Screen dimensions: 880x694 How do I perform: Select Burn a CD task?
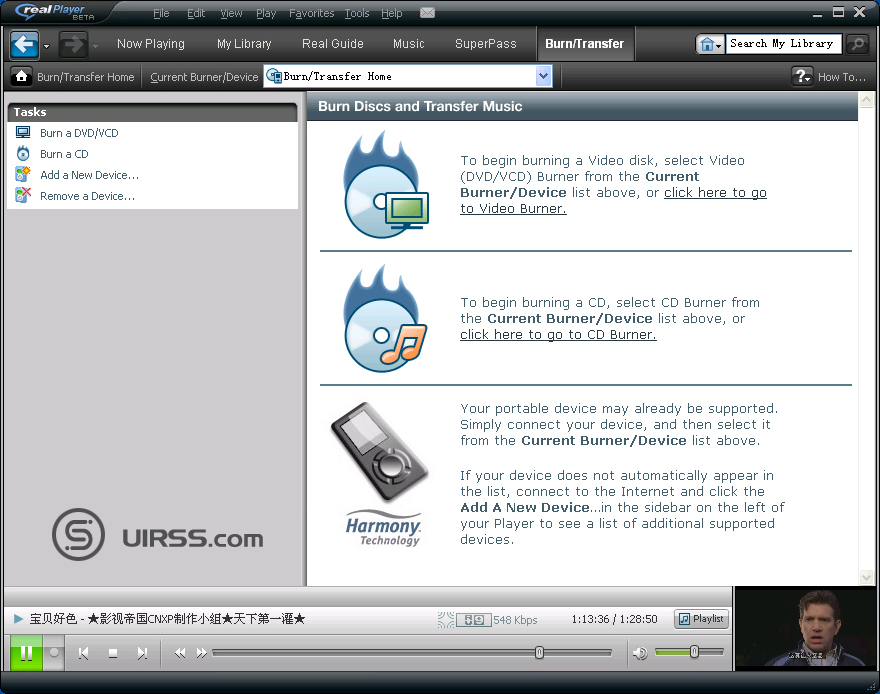coord(64,154)
